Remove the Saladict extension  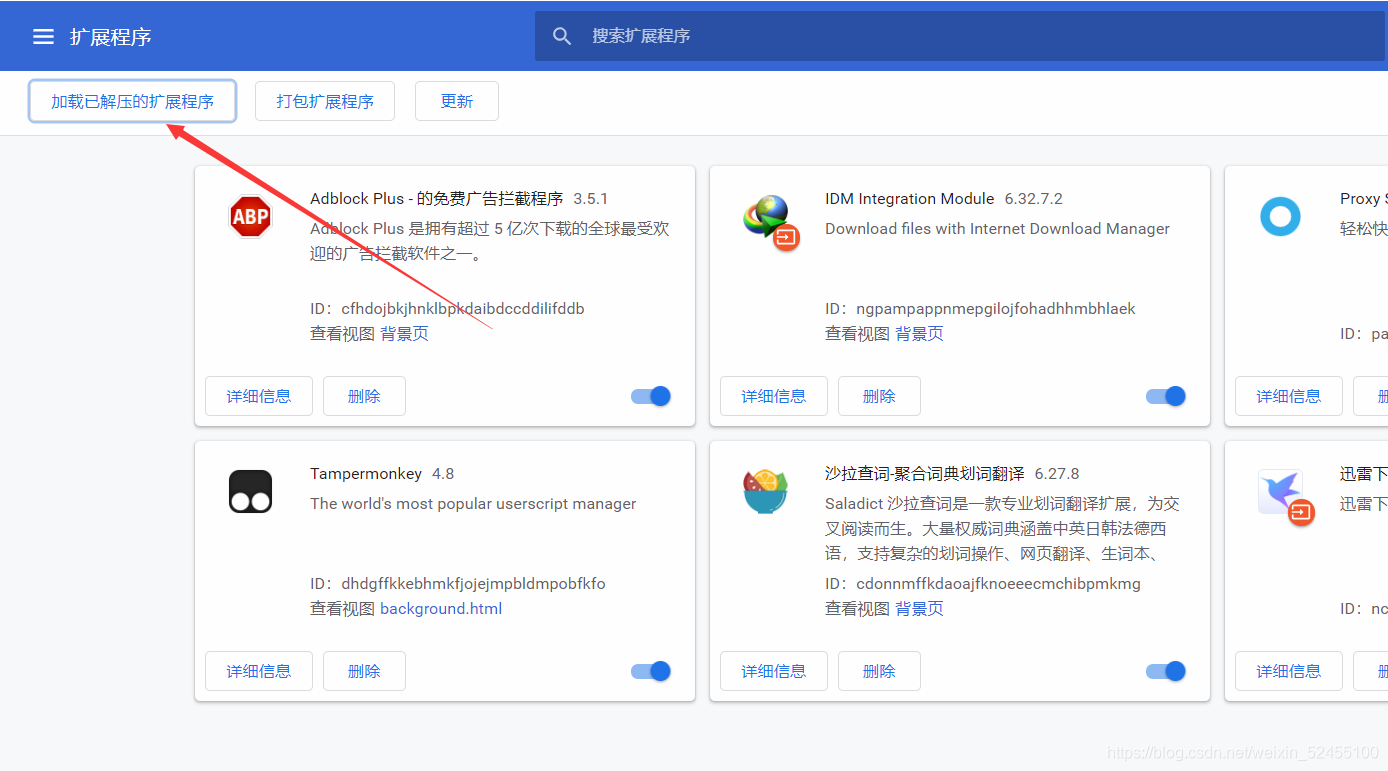(879, 671)
